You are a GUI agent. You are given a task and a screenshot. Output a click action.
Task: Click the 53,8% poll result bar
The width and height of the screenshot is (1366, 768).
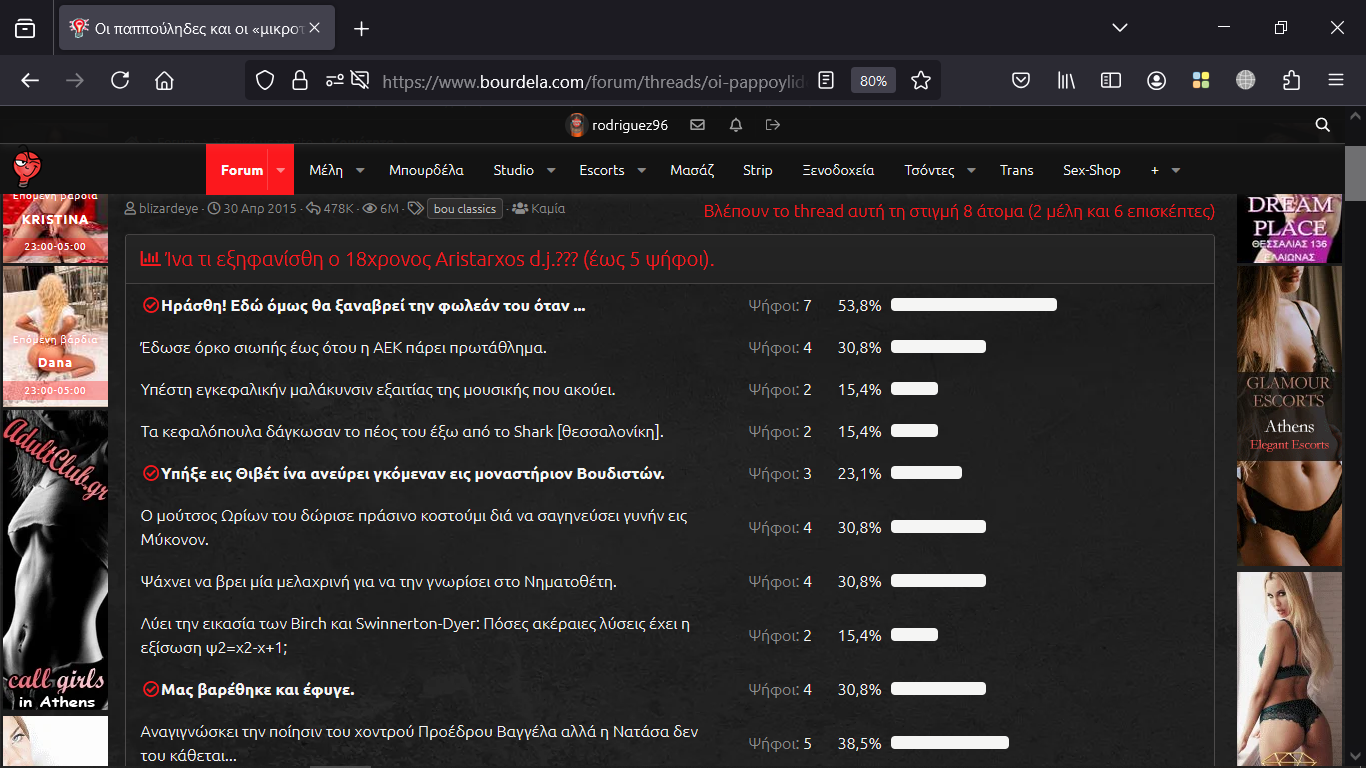point(974,305)
